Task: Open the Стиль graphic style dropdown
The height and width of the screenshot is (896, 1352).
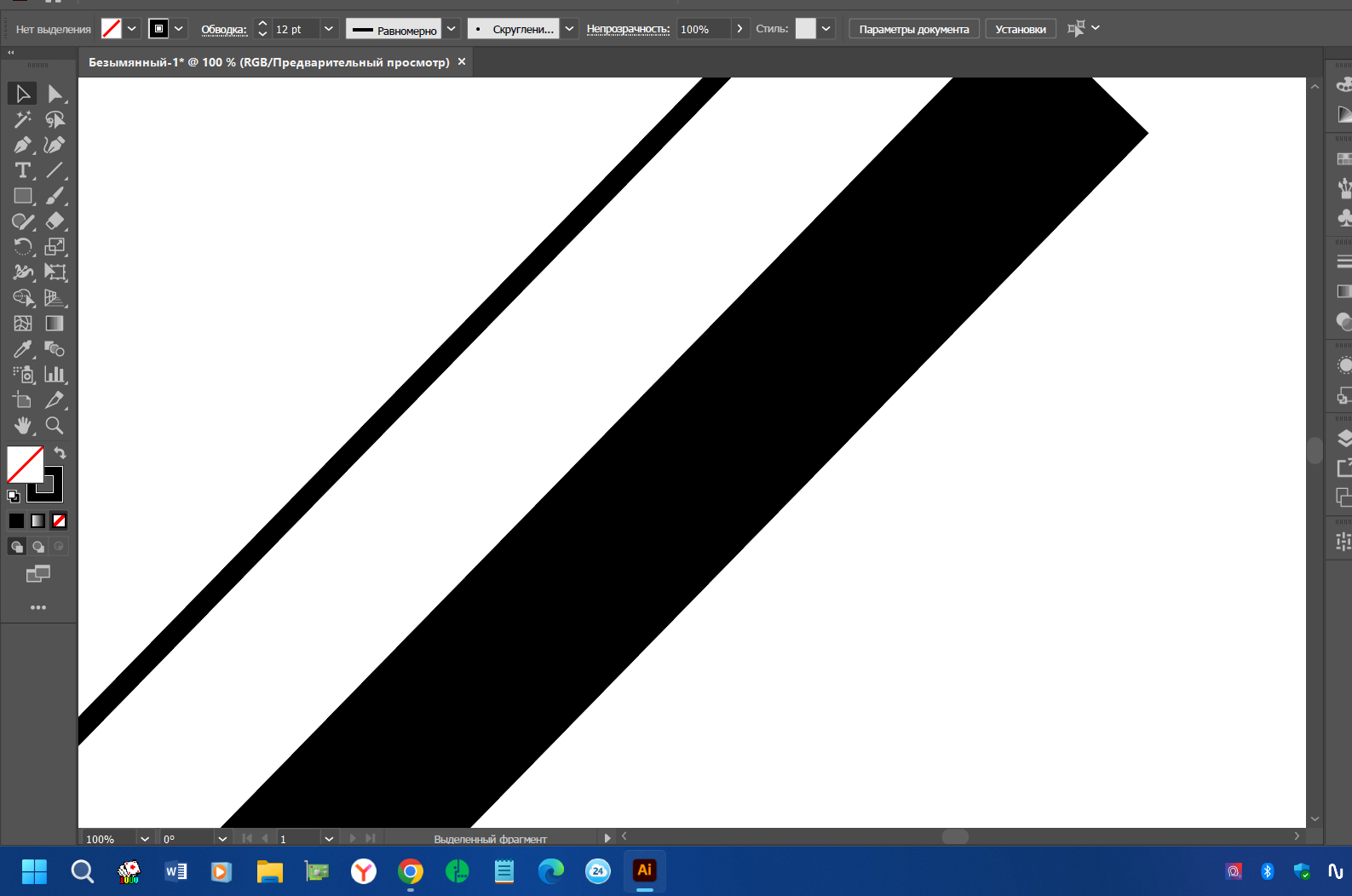Action: pos(826,29)
